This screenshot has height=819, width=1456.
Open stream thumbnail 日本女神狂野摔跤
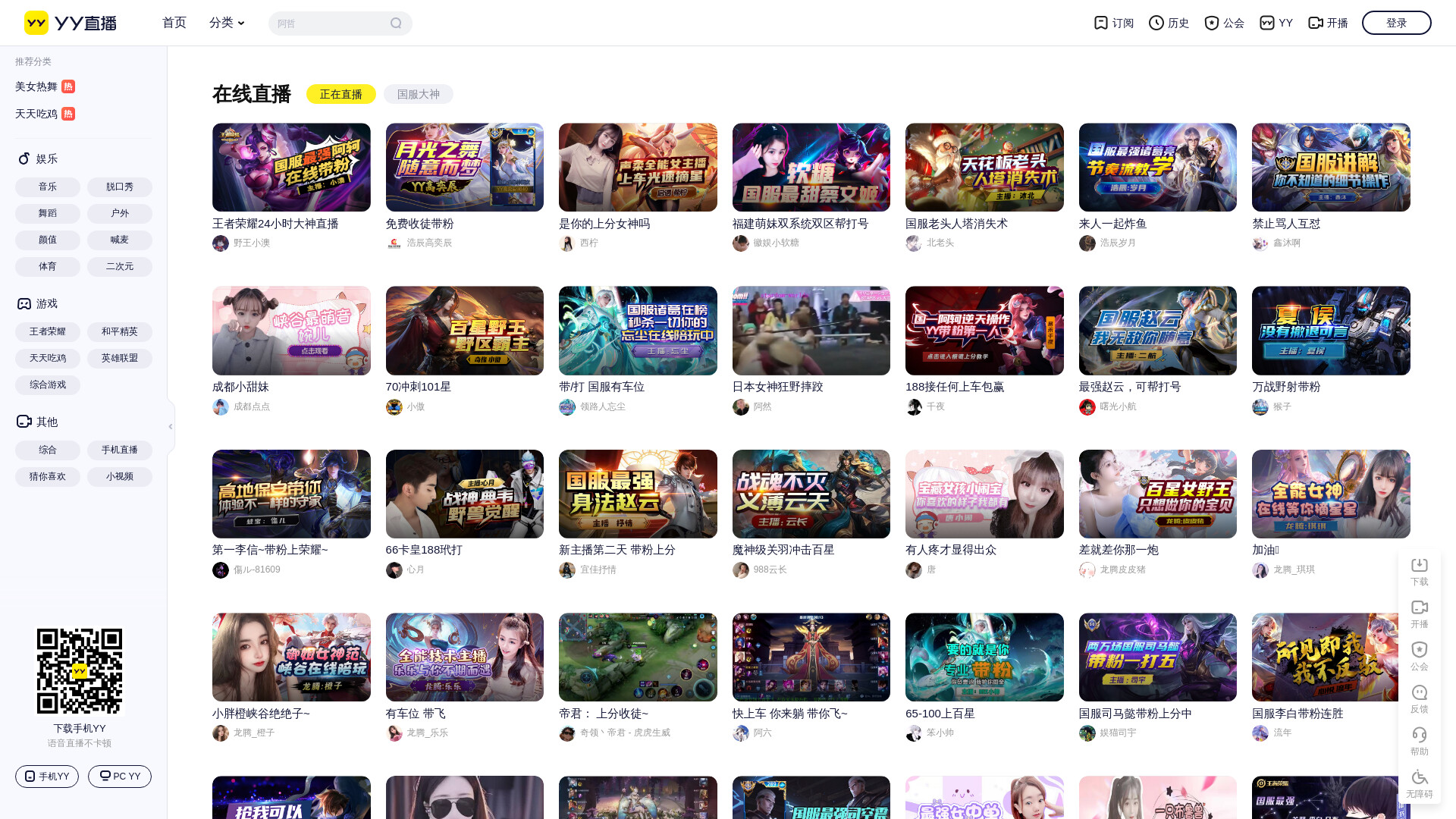[811, 331]
